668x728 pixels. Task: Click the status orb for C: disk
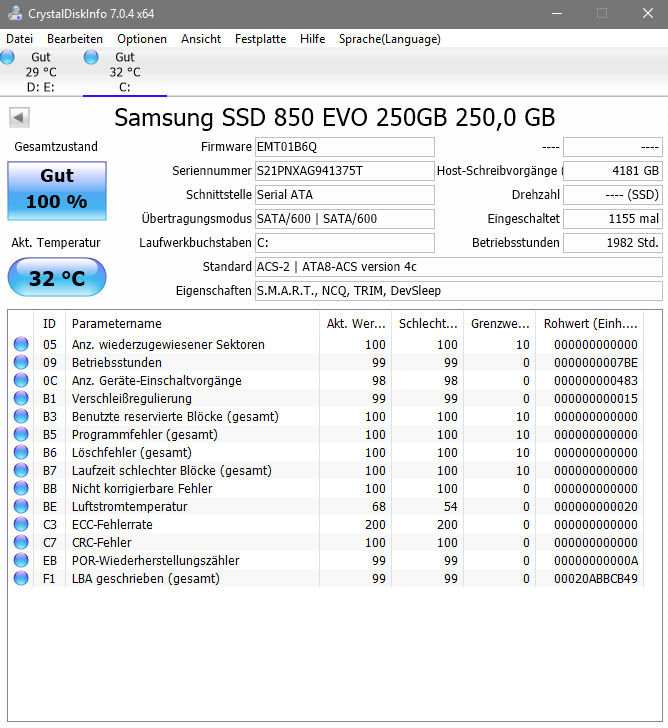[91, 57]
